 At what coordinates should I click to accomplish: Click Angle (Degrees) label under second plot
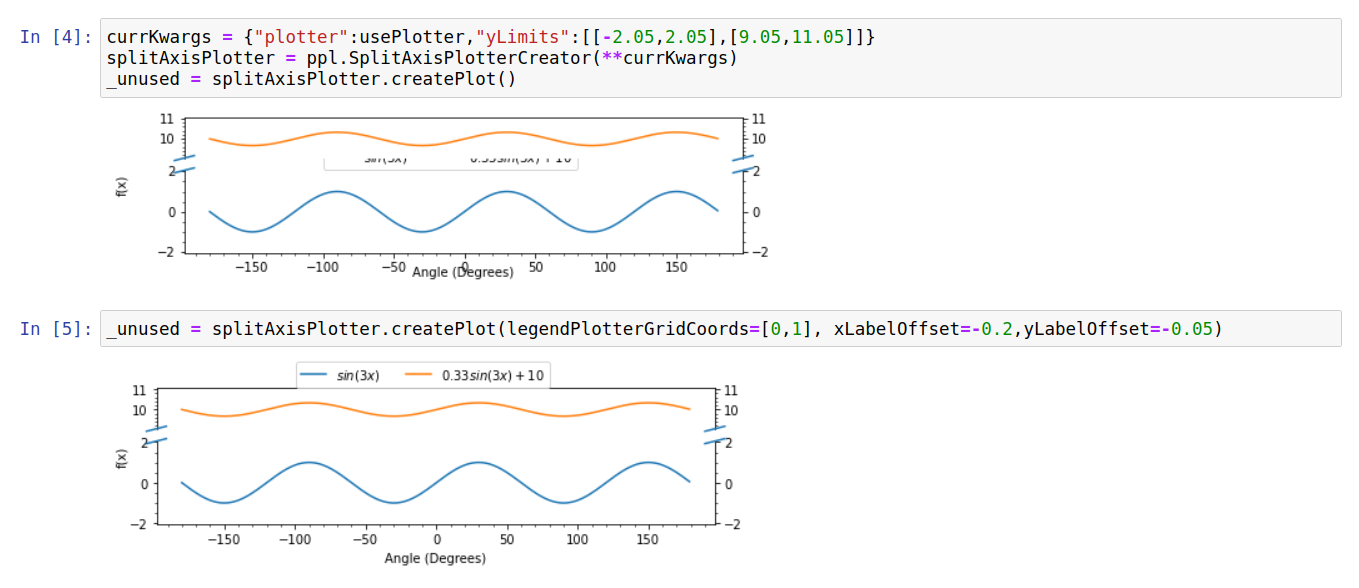[435, 558]
